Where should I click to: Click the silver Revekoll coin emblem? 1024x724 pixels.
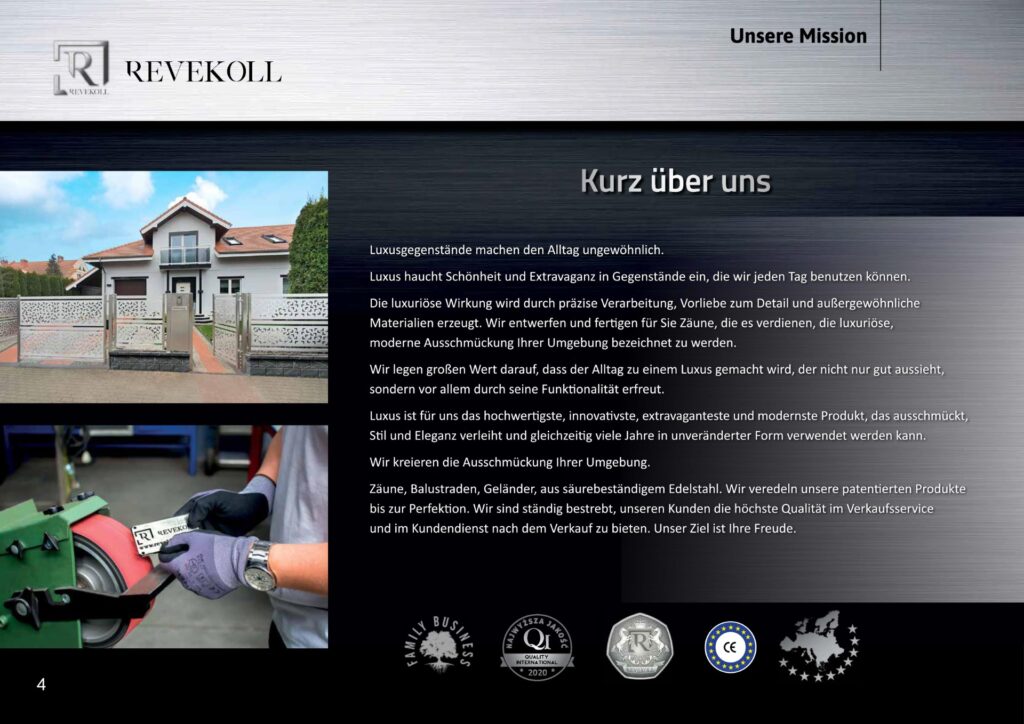click(x=640, y=646)
